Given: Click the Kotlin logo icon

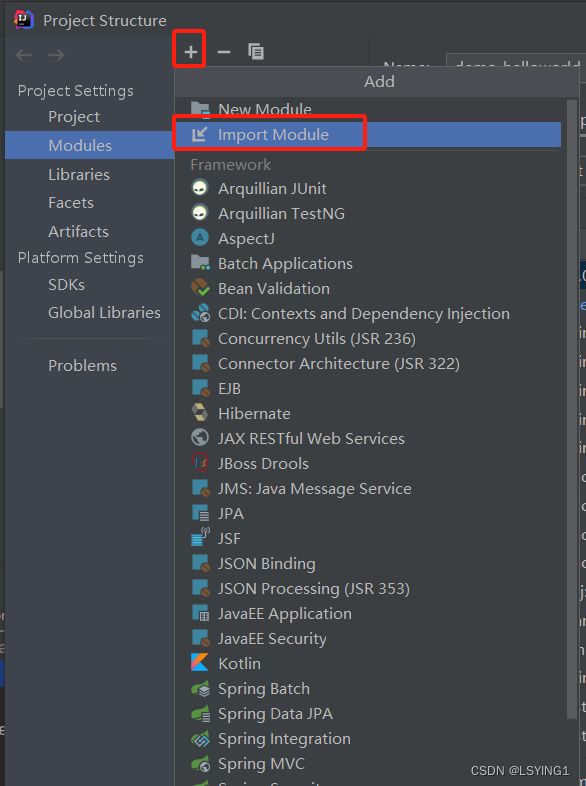Looking at the screenshot, I should [200, 663].
